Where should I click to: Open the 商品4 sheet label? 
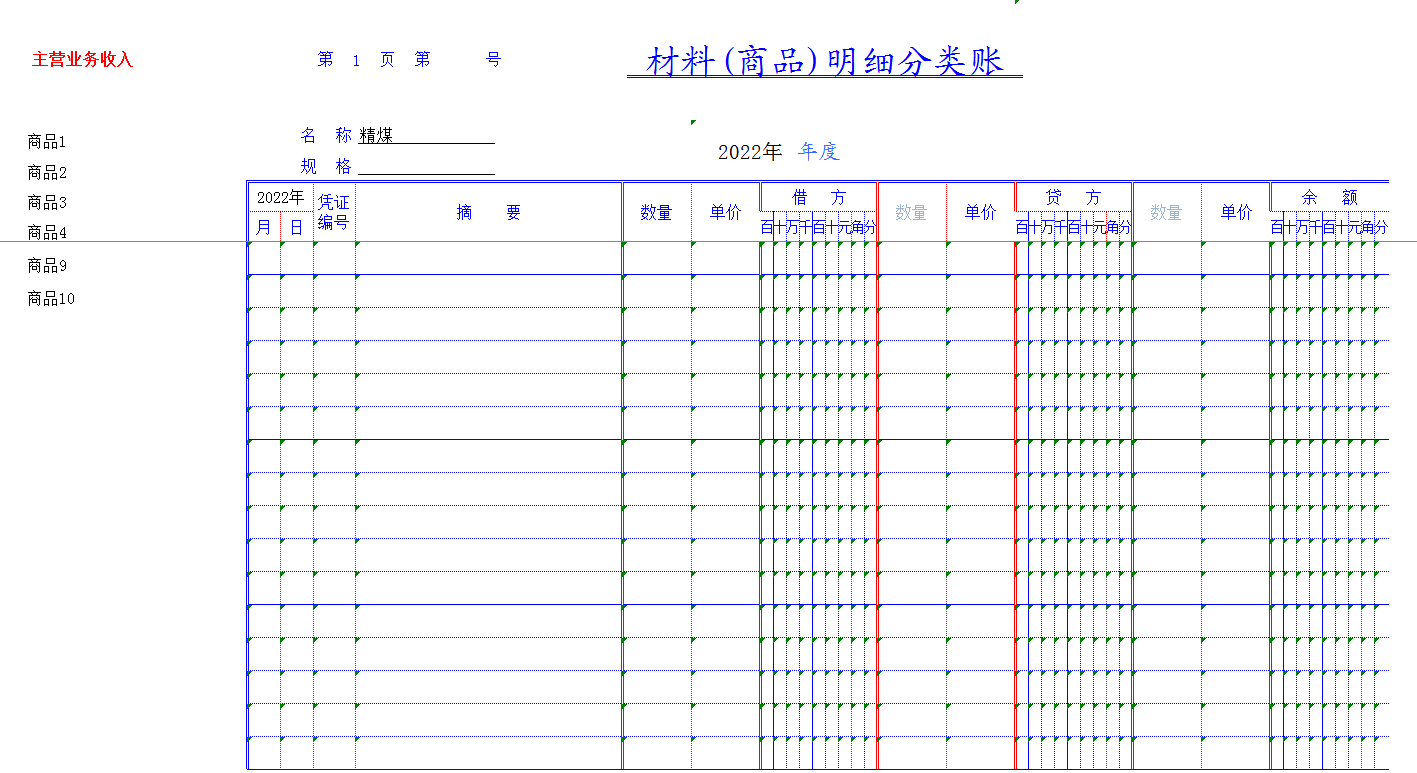46,231
